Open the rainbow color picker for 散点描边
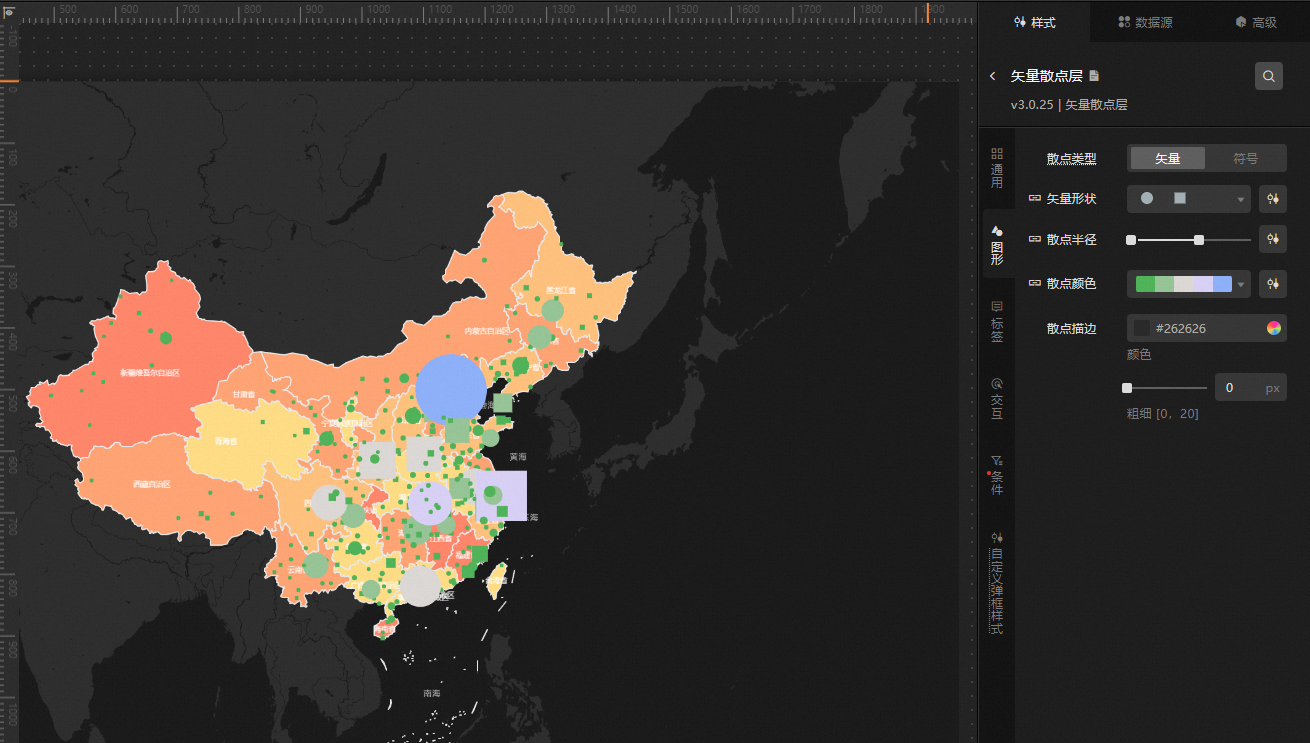This screenshot has width=1310, height=743. (1273, 328)
